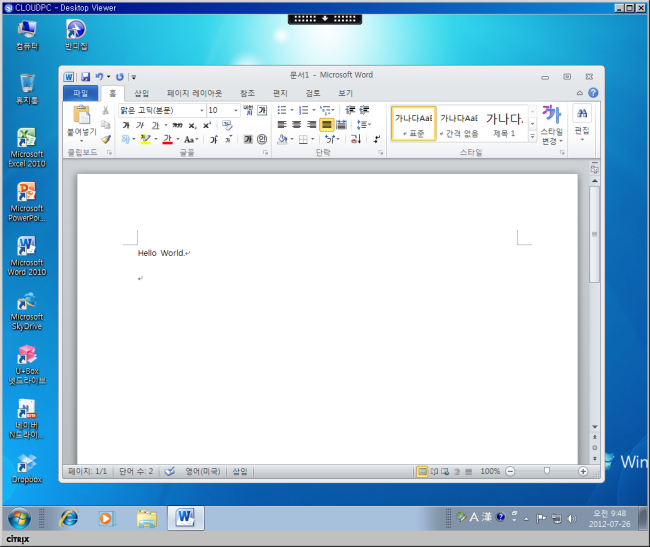Switch to Print Layout view in status bar

422,472
